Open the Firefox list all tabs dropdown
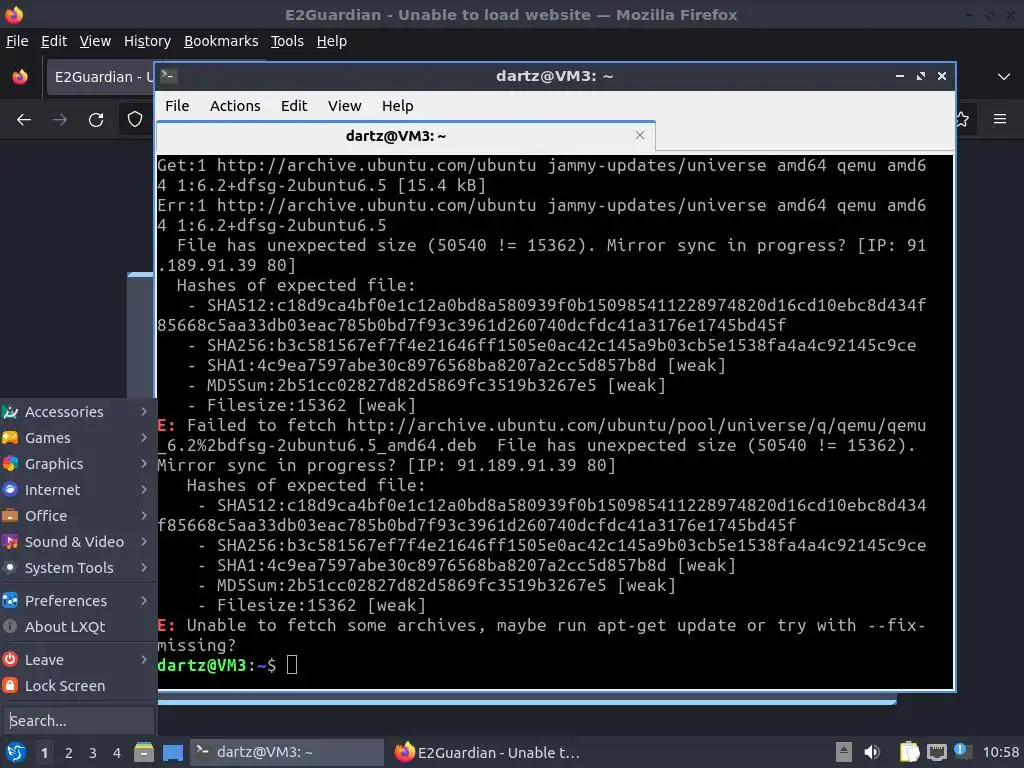The height and width of the screenshot is (768, 1024). [1004, 76]
